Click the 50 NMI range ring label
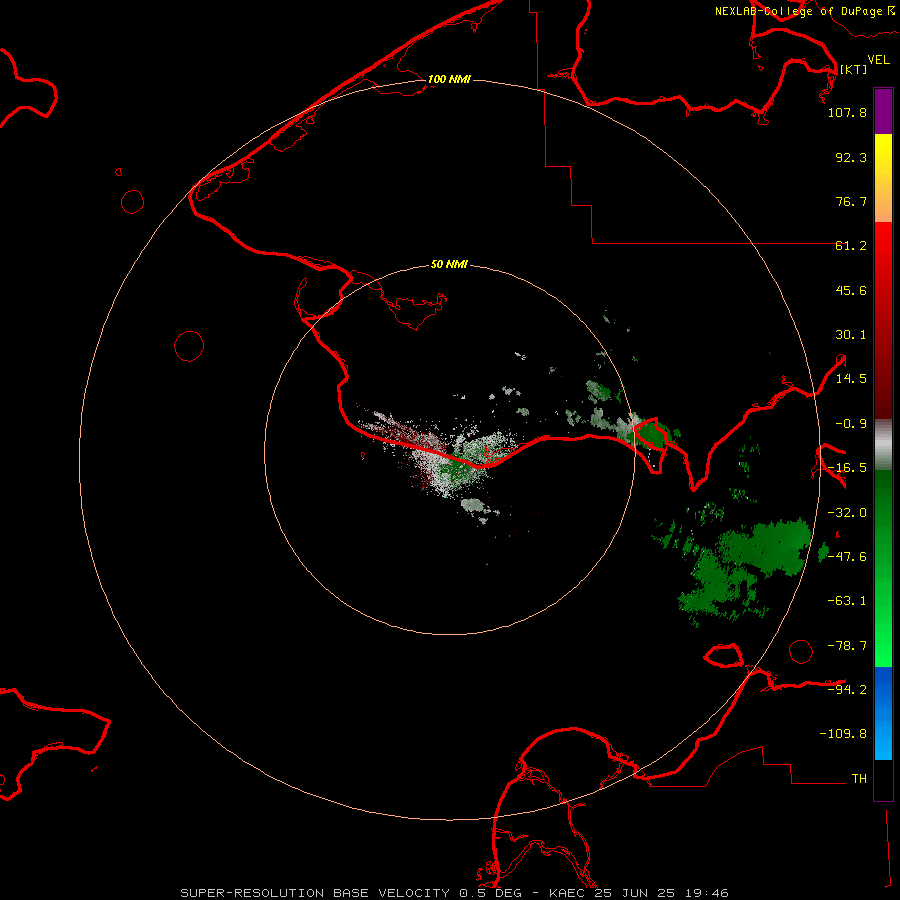The height and width of the screenshot is (900, 900). pyautogui.click(x=449, y=264)
